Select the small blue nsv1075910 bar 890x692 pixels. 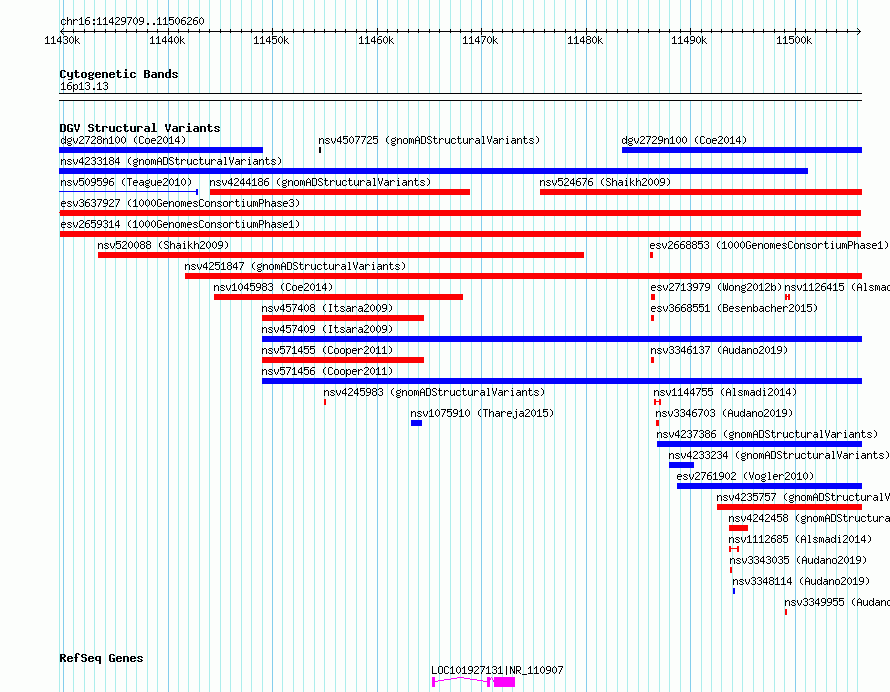click(x=417, y=423)
